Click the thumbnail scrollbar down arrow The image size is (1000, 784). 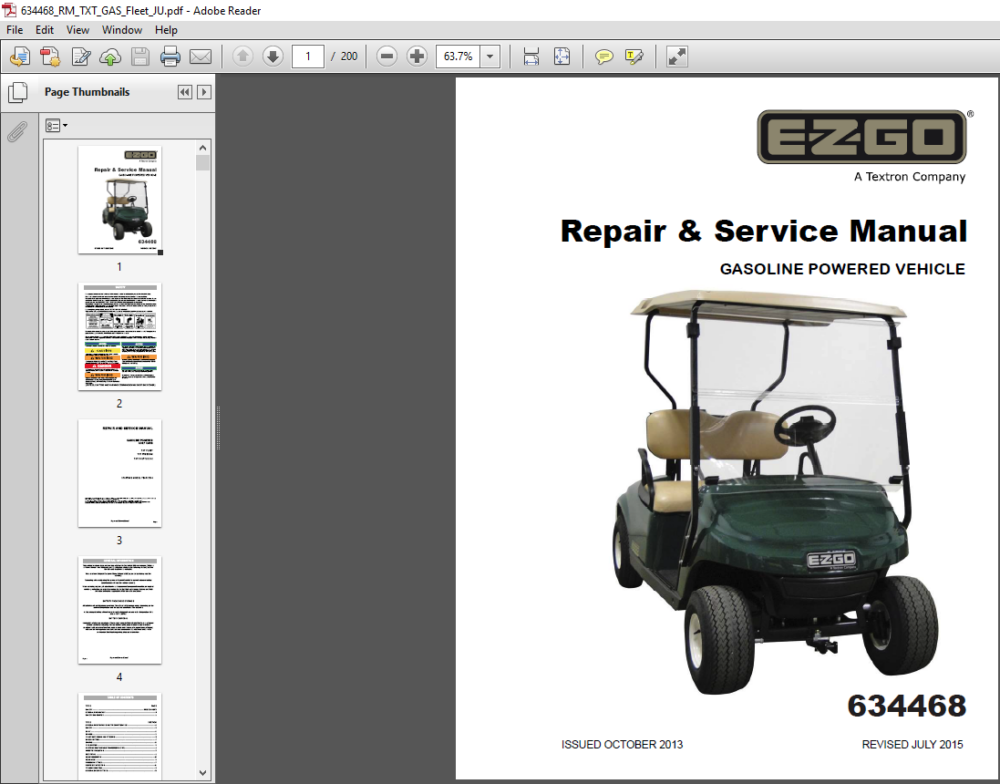pos(203,773)
